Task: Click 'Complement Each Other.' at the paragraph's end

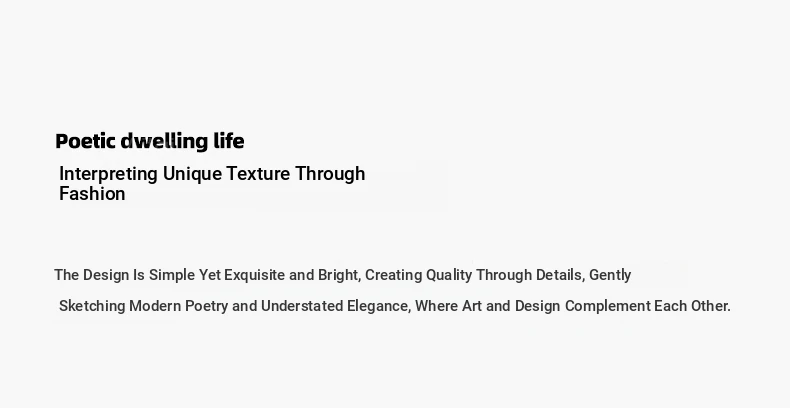Action: (x=648, y=306)
